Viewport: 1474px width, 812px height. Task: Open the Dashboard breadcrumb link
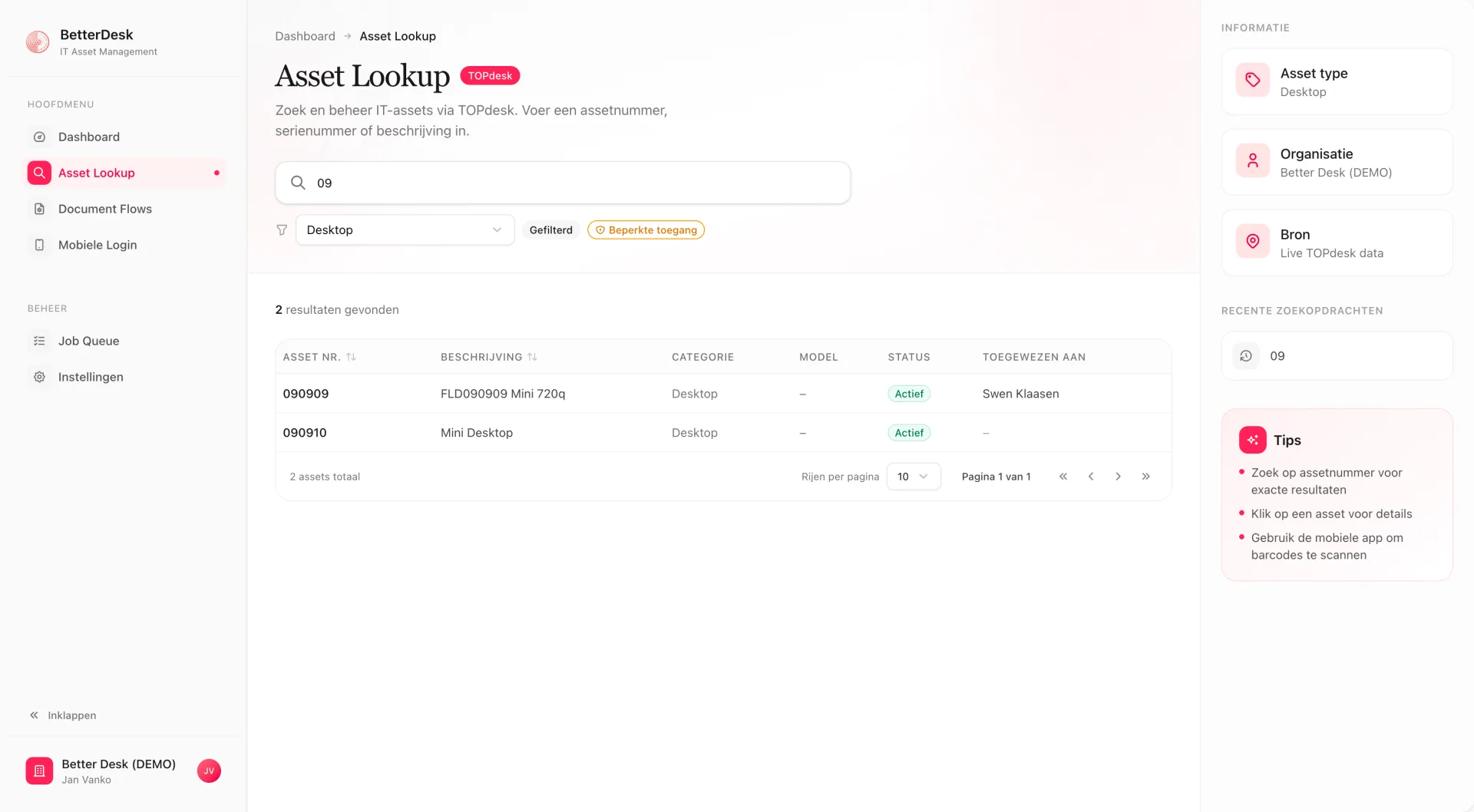tap(305, 35)
